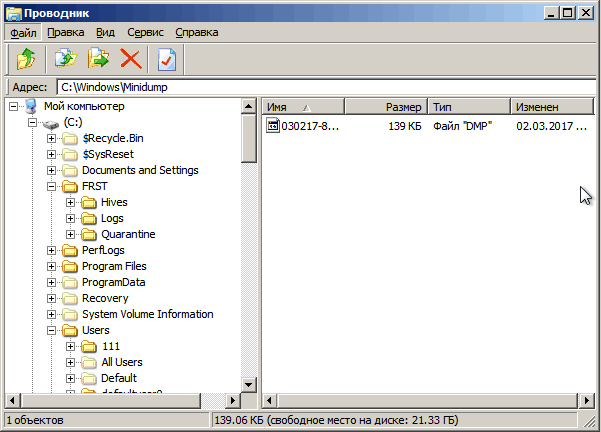This screenshot has height=432, width=601.
Task: Sort by the Изменен column header
Action: tap(552, 107)
